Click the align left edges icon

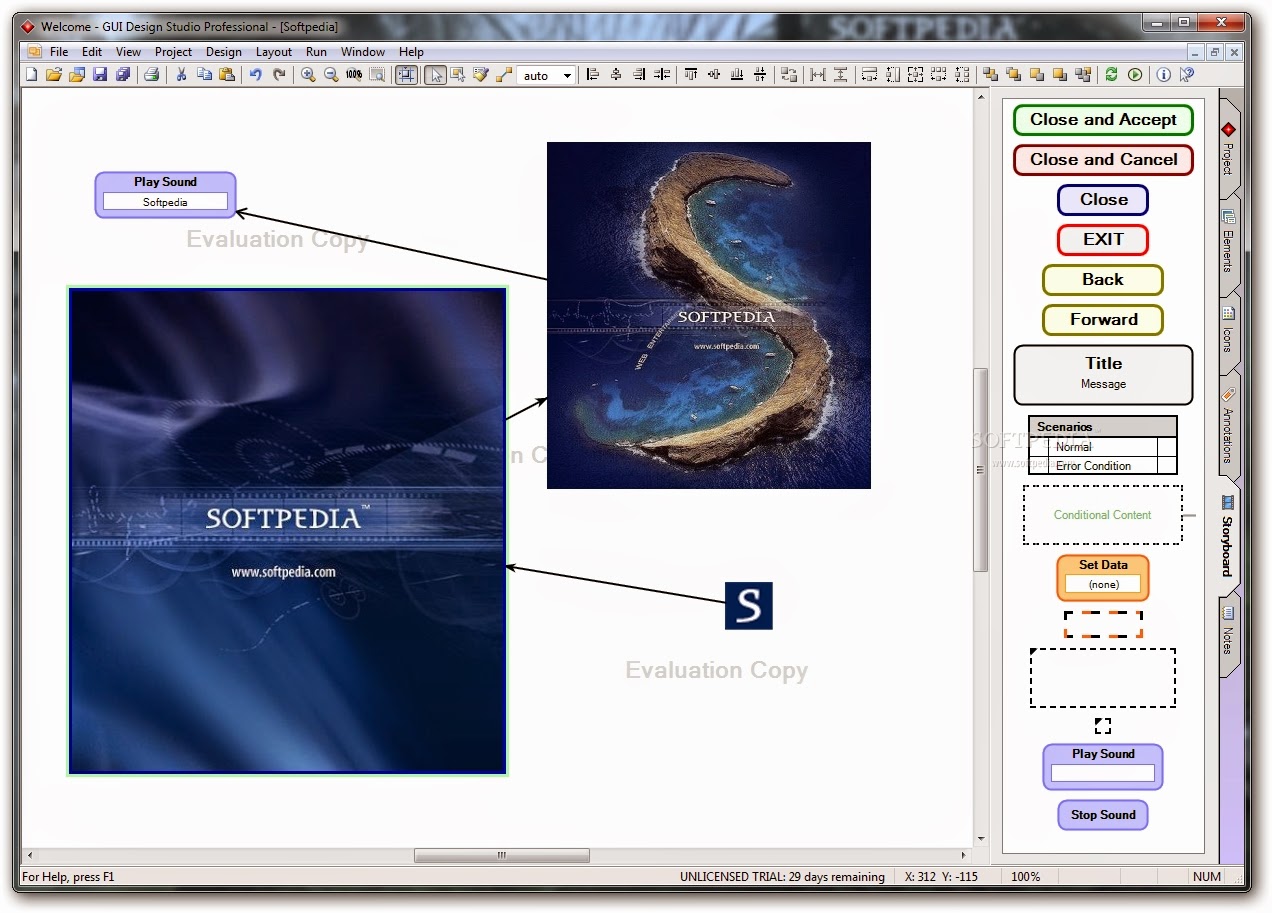click(x=592, y=74)
